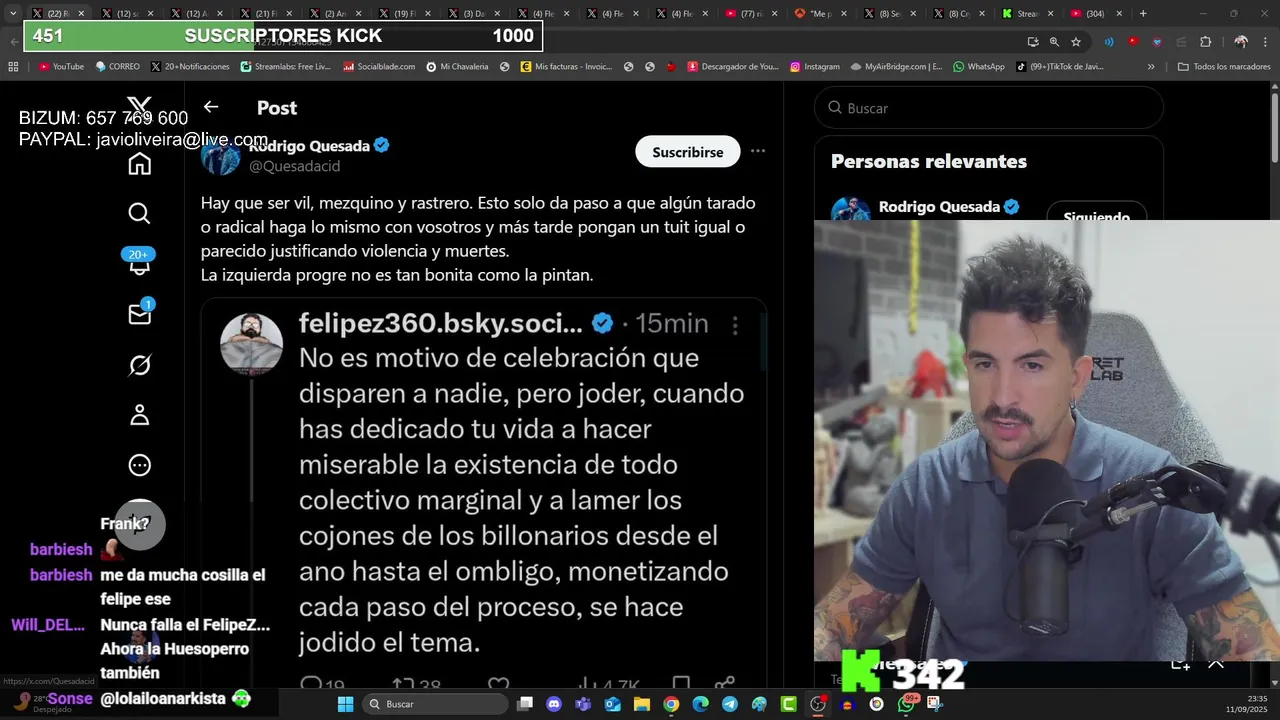Open MyAirBridge.com bookmark
This screenshot has width=1280, height=720.
tap(896, 66)
